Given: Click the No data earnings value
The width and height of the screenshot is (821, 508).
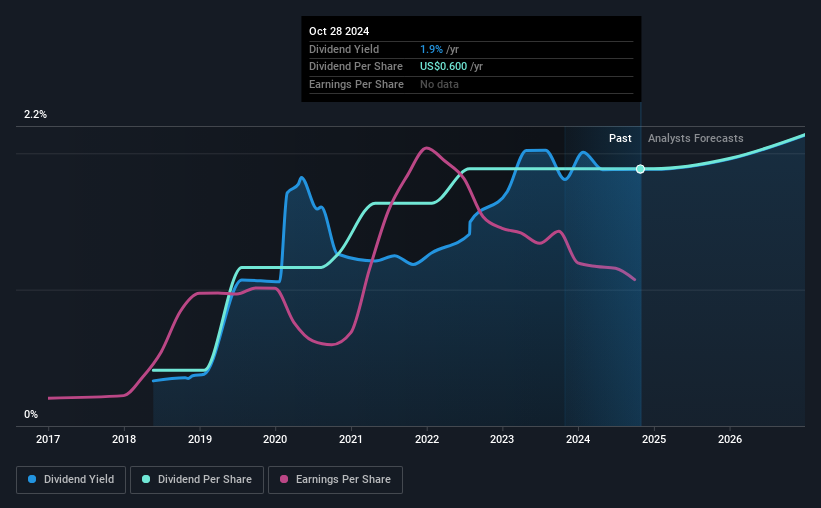Looking at the screenshot, I should pos(439,84).
